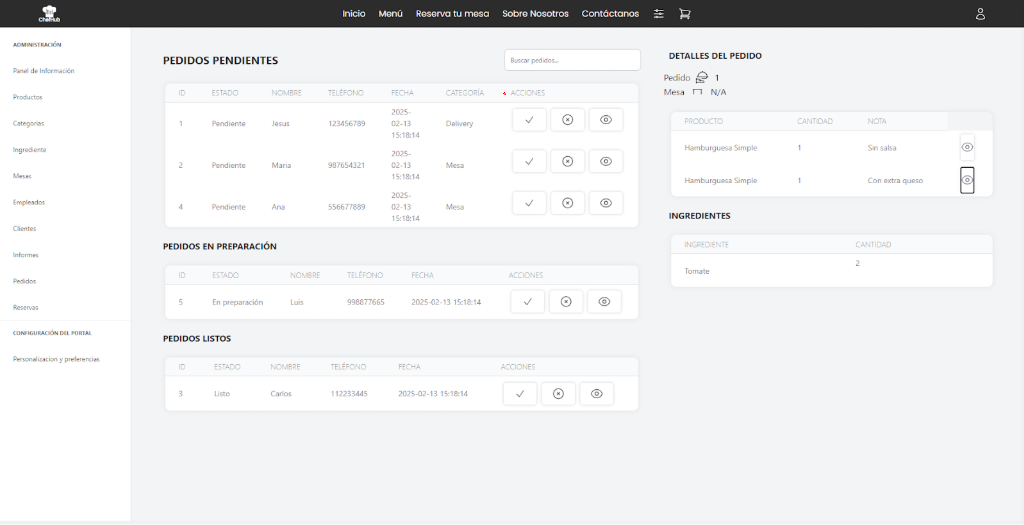1024x525 pixels.
Task: Open Reserva tu mesa page
Action: [x=452, y=14]
